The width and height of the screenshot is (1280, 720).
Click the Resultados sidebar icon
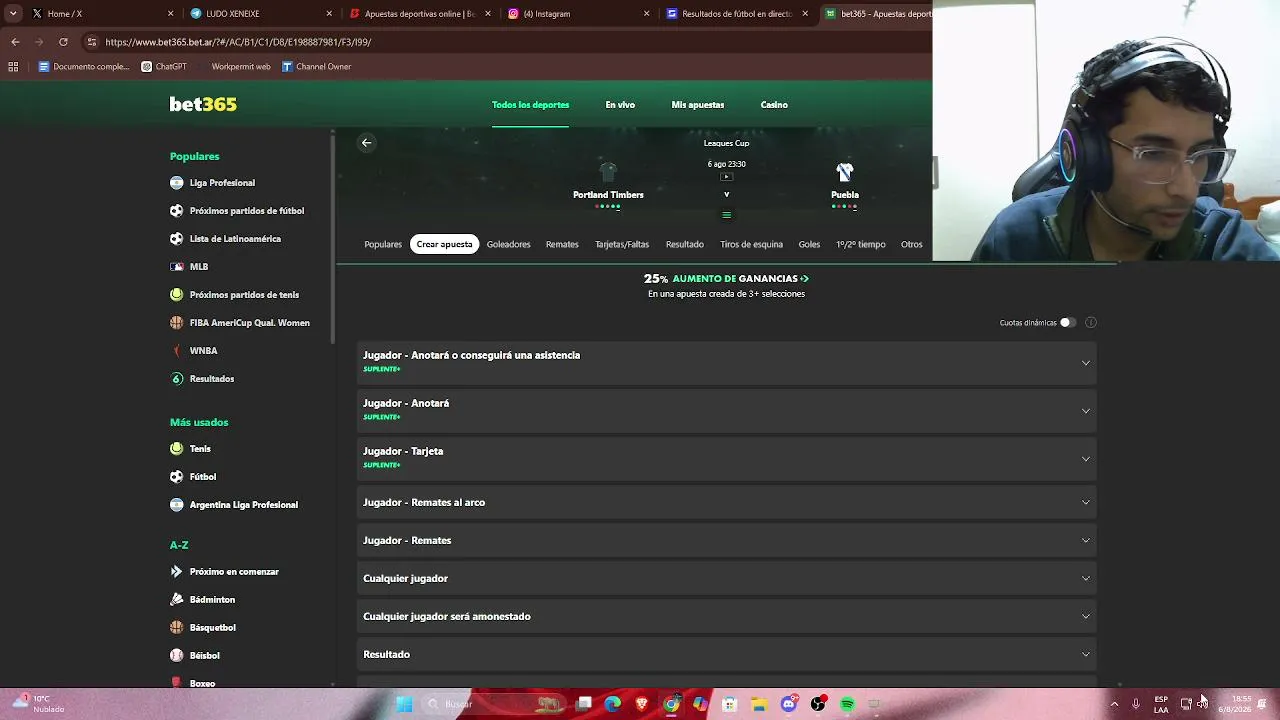[177, 379]
